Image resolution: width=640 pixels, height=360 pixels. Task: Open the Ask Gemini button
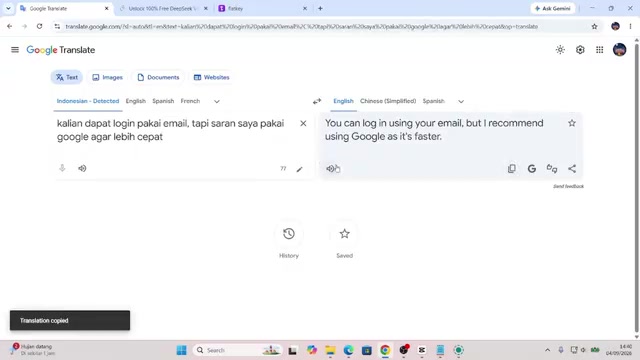(x=553, y=8)
